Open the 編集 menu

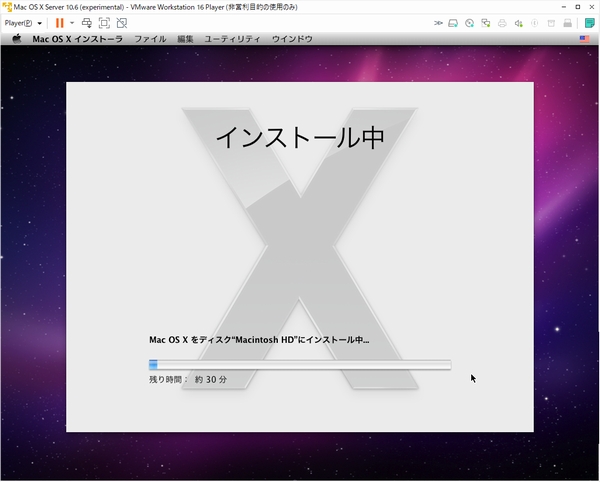point(185,39)
